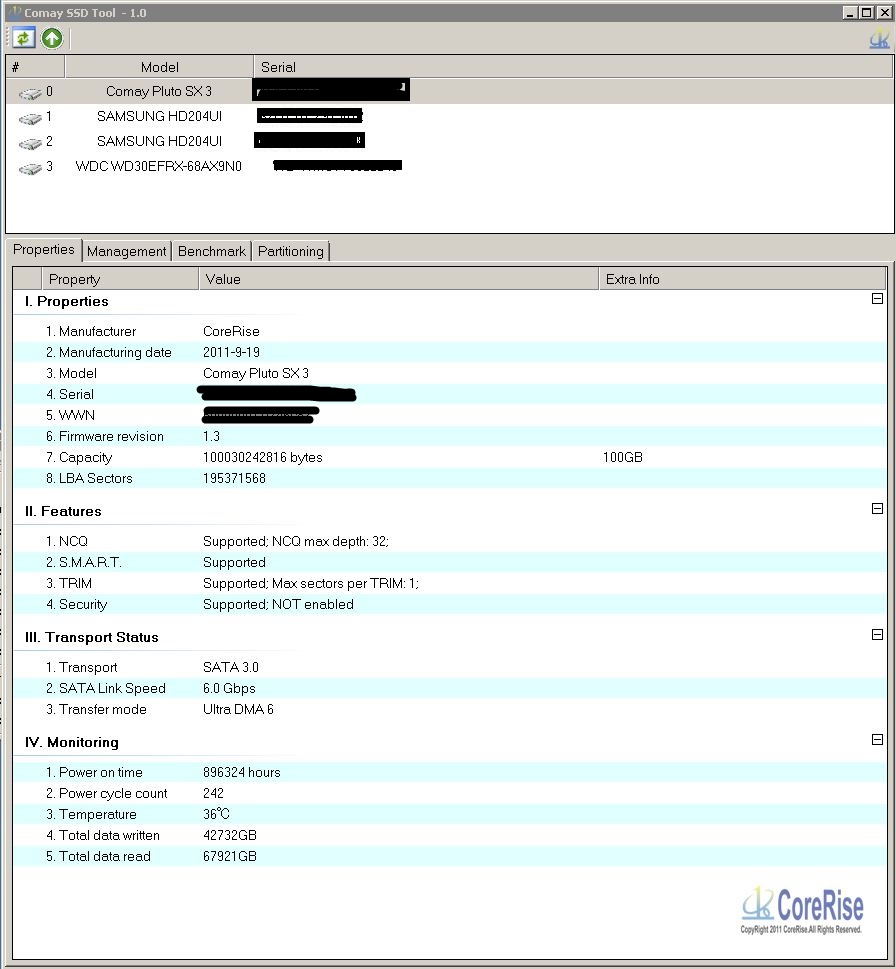
Task: Minimize the Comay SSD Tool window
Action: pyautogui.click(x=850, y=12)
